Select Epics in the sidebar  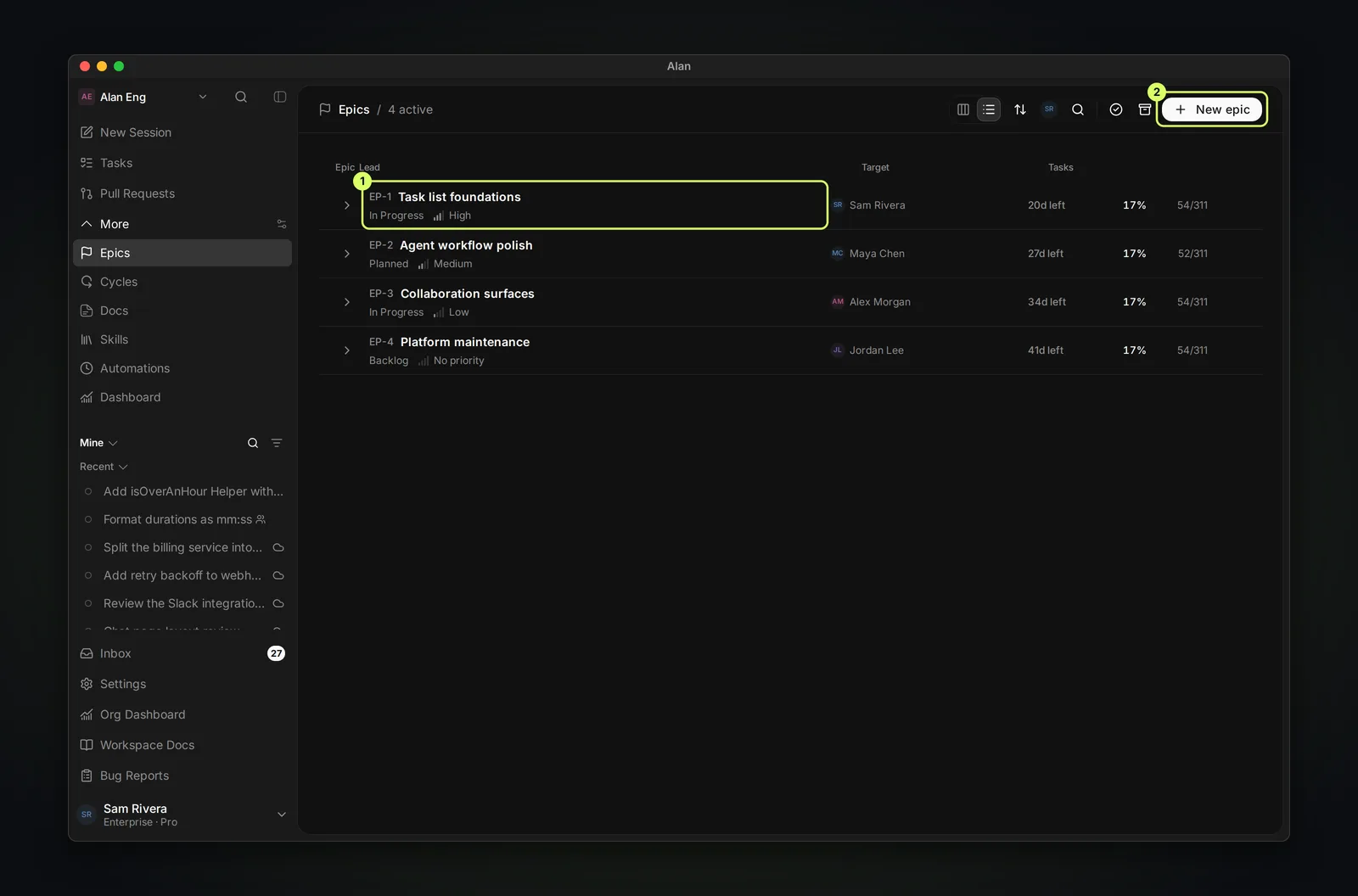click(x=182, y=253)
